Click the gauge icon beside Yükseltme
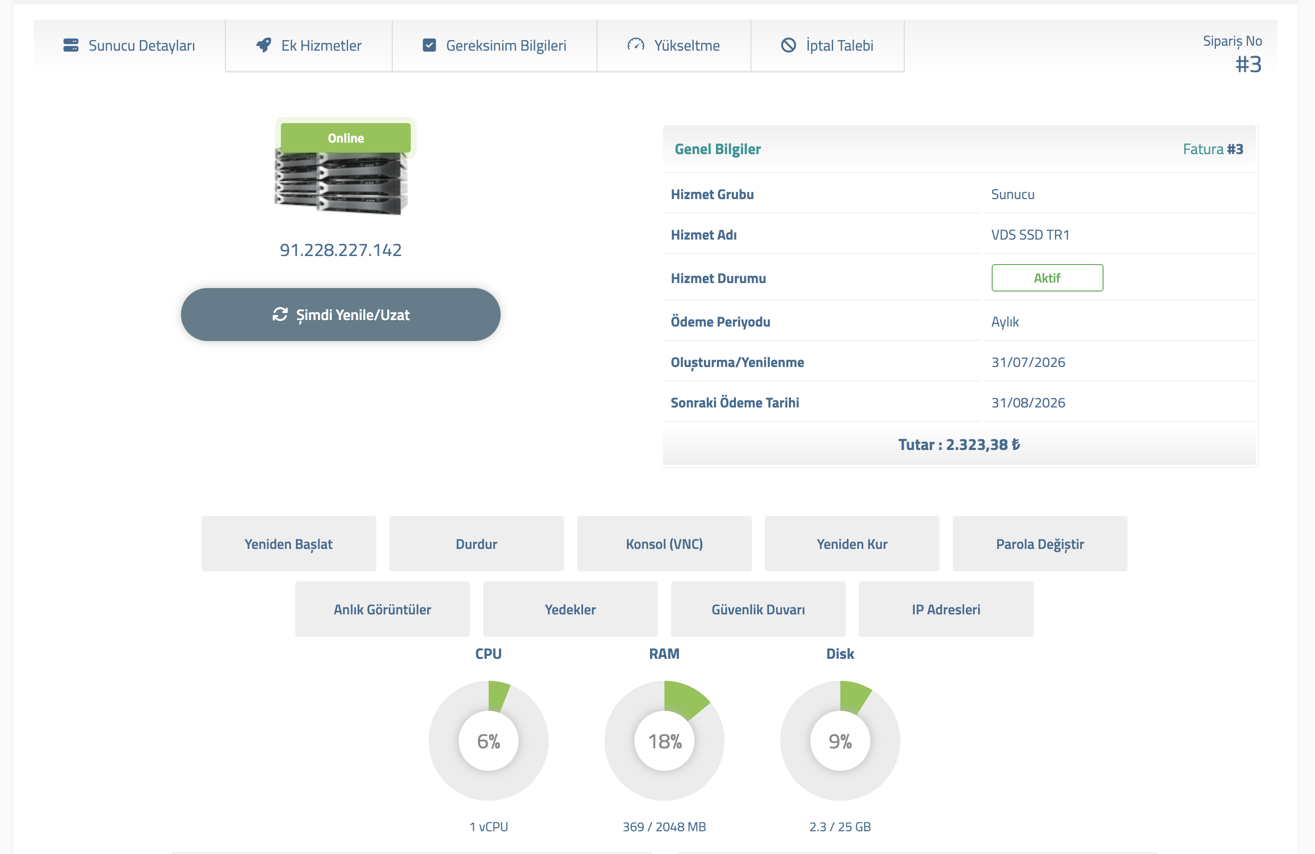This screenshot has height=854, width=1315. 636,45
